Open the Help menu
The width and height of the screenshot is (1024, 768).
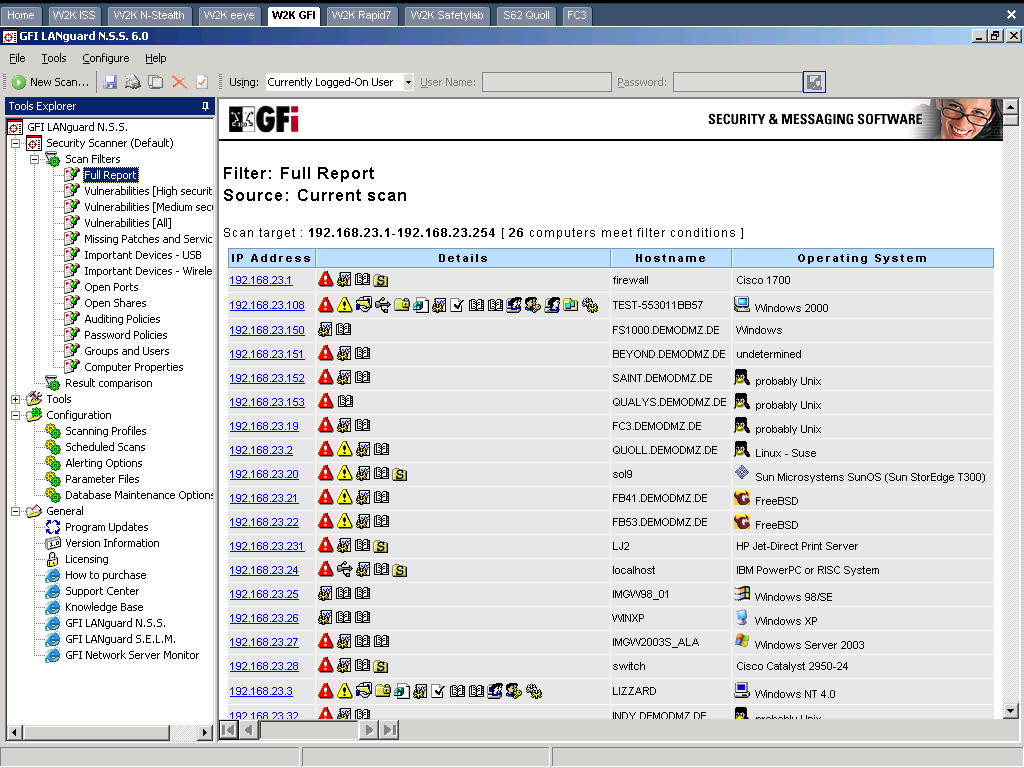point(155,58)
